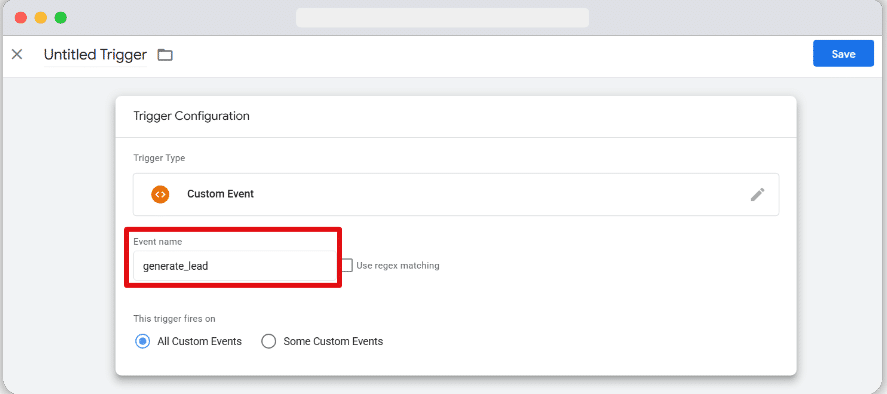Open the Custom Event trigger type row
The width and height of the screenshot is (887, 394).
[x=456, y=194]
